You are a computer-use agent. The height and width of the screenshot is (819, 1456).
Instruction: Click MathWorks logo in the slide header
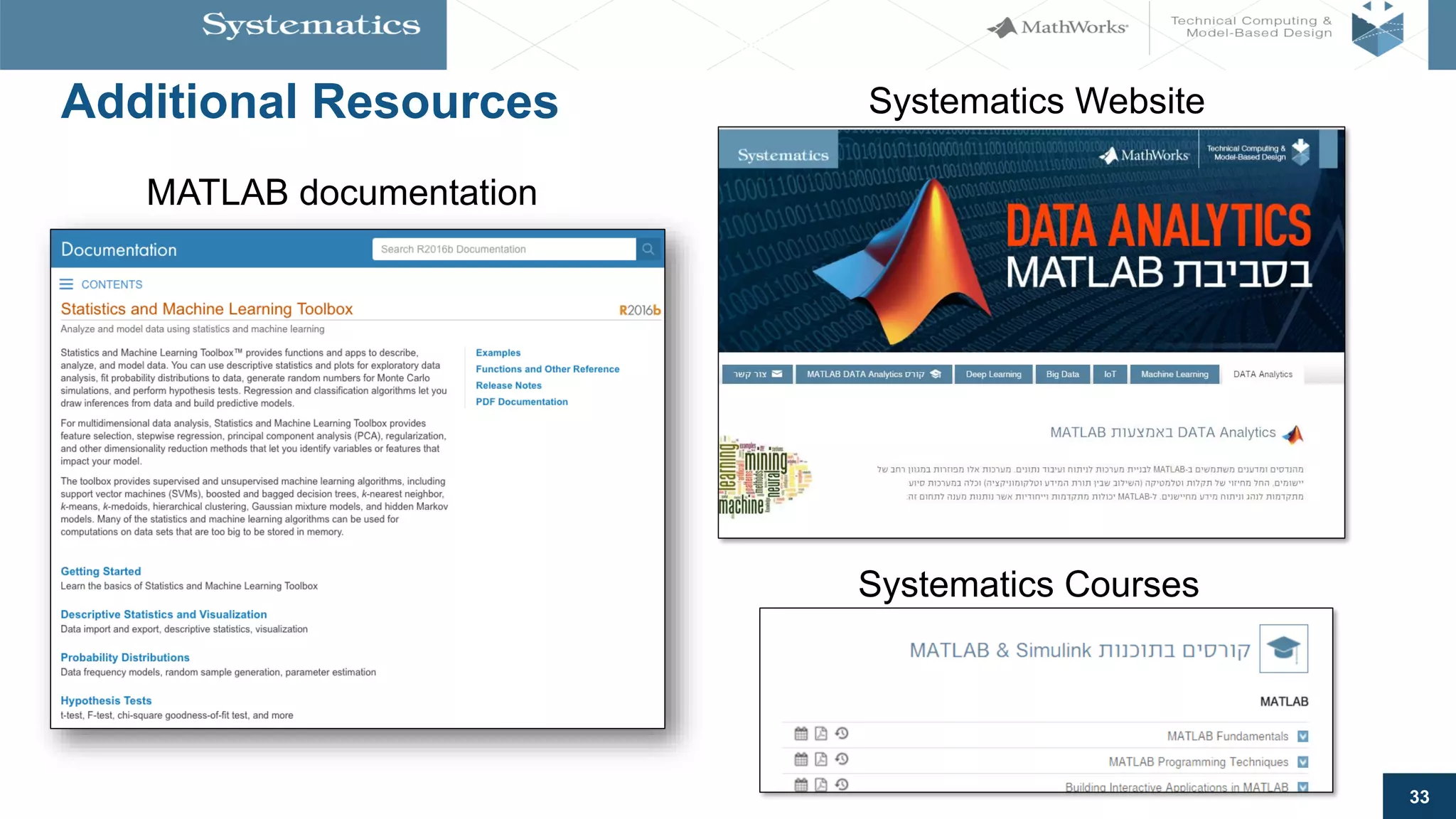(x=1057, y=27)
